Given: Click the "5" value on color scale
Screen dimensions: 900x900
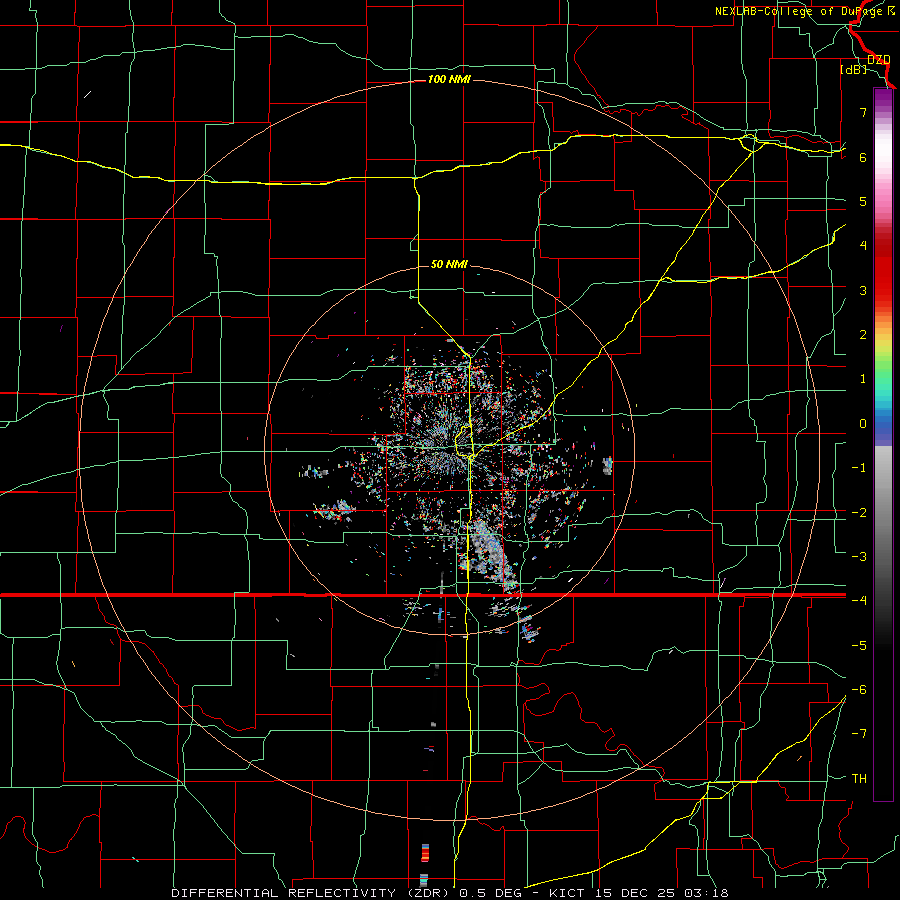Looking at the screenshot, I should click(x=863, y=201).
